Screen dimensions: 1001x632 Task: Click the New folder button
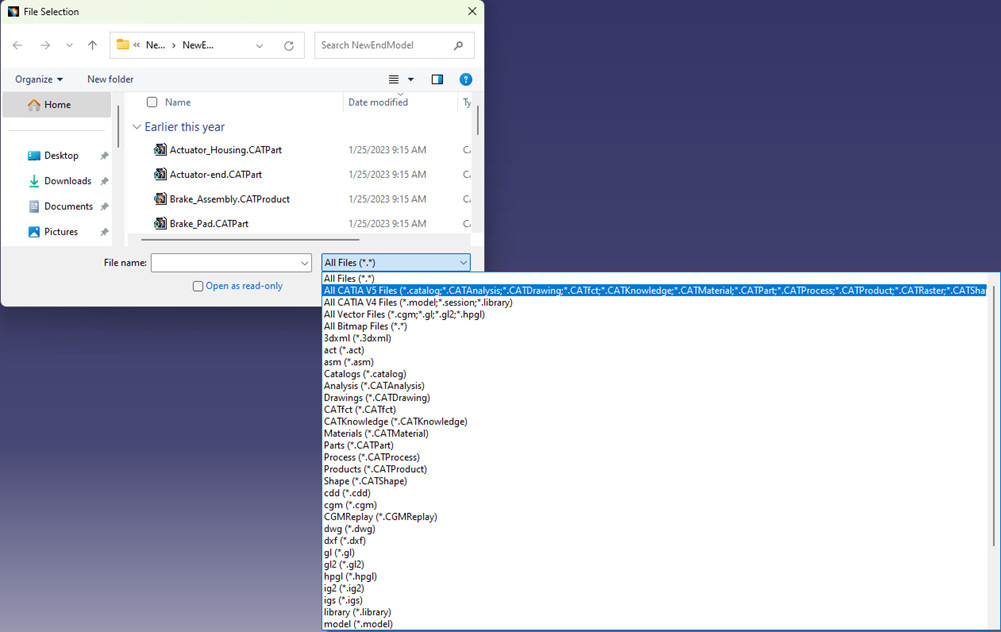point(110,80)
